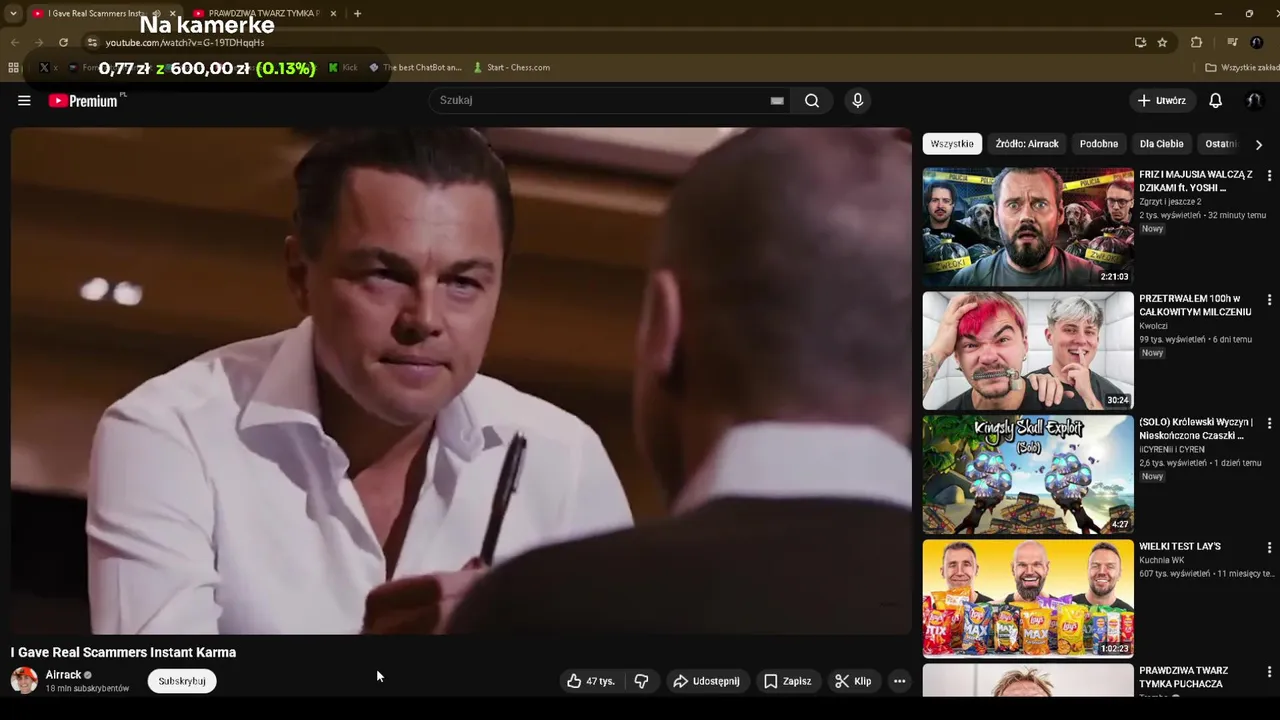Open options for PRAWDZIWA TWARZ video
Image resolution: width=1280 pixels, height=720 pixels.
click(1269, 671)
